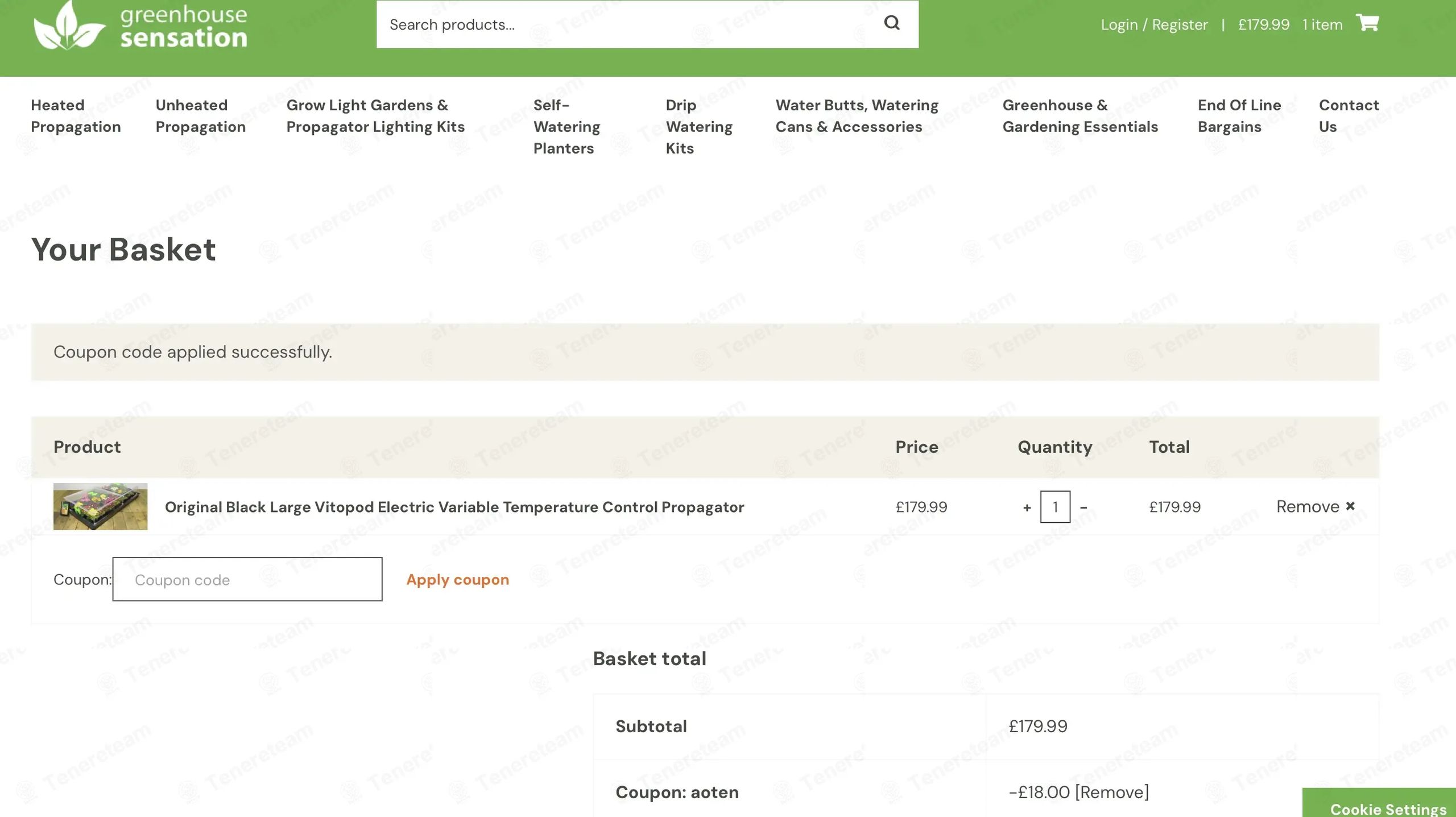Screen dimensions: 1456x817
Task: Click the quantity input box
Action: (1055, 506)
